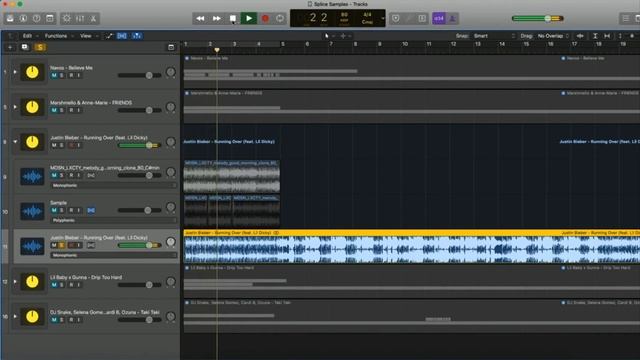Click yellow knob icon of Drip Too Hard

32,282
